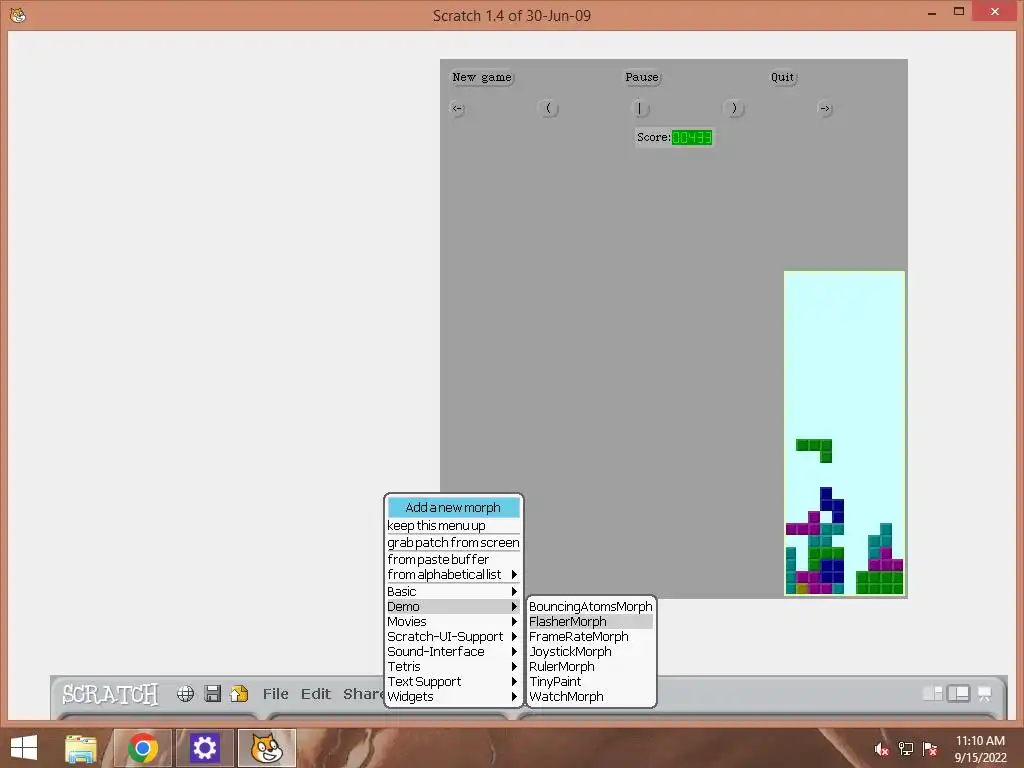Image resolution: width=1024 pixels, height=768 pixels.
Task: Open the gear settings app on taskbar
Action: (204, 748)
